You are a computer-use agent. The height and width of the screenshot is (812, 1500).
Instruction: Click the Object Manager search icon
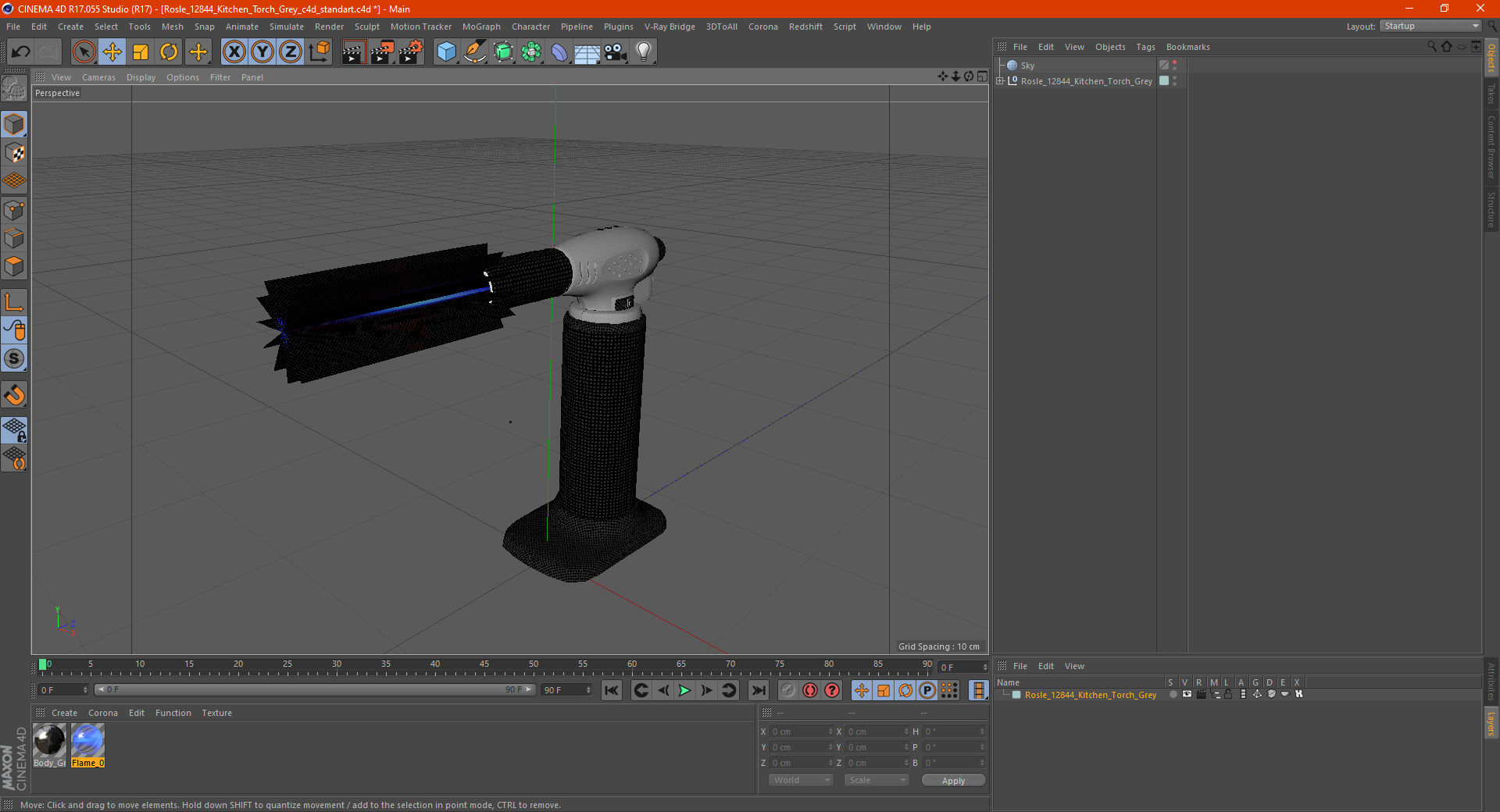click(1432, 47)
